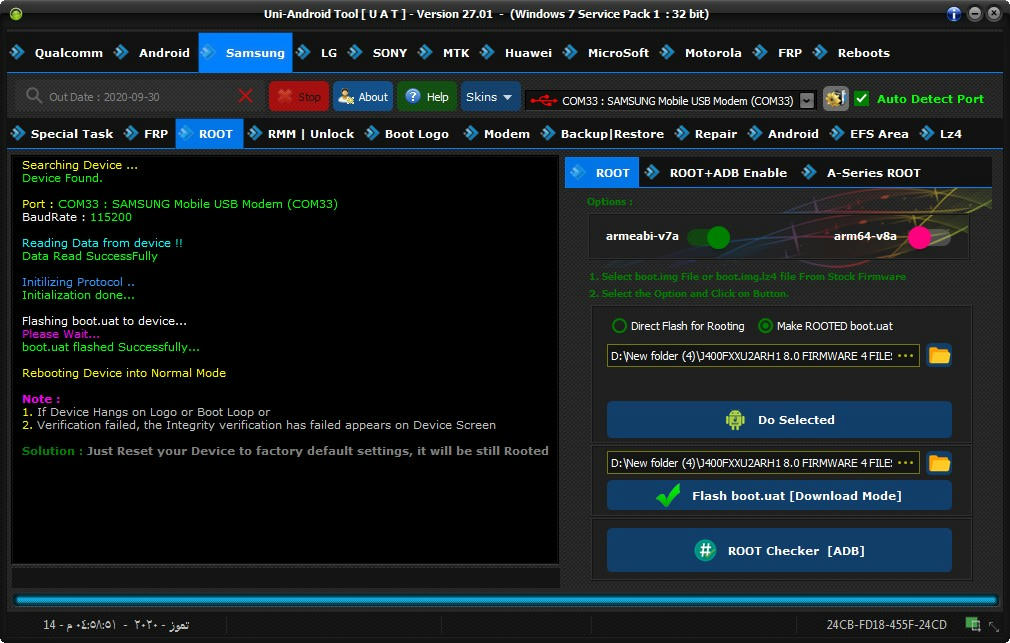Click the log line 'boot.uat flashed Successfully...'

(111, 347)
